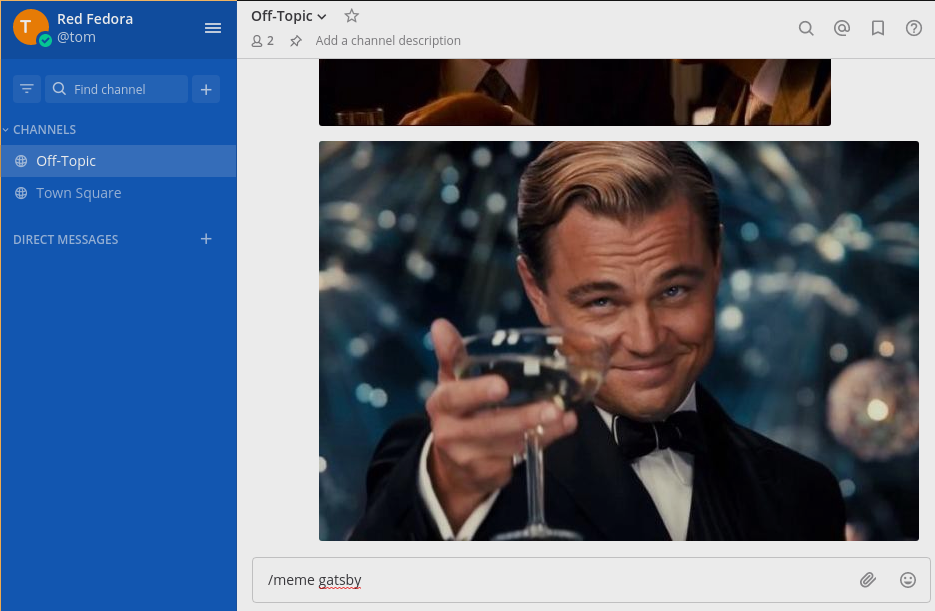Click the plus button beside Find channel
The image size is (935, 611).
(x=206, y=89)
